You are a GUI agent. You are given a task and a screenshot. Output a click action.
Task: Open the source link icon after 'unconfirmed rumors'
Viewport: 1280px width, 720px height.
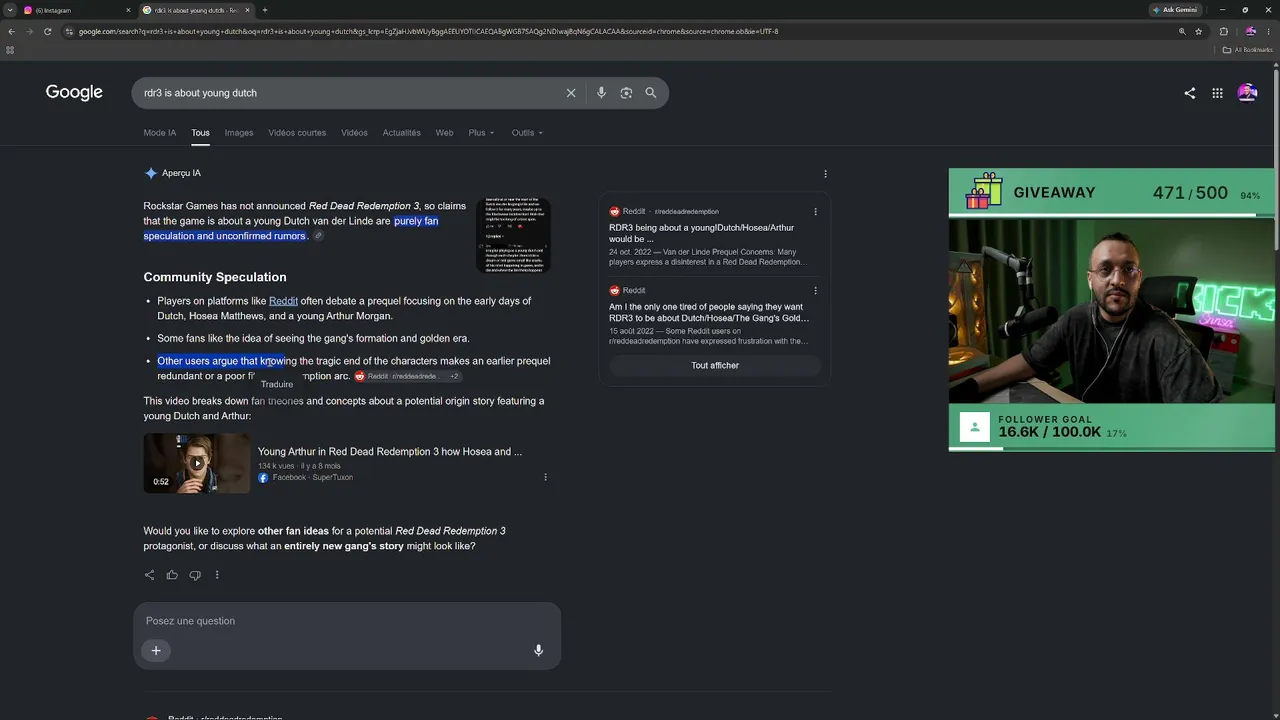pyautogui.click(x=318, y=236)
